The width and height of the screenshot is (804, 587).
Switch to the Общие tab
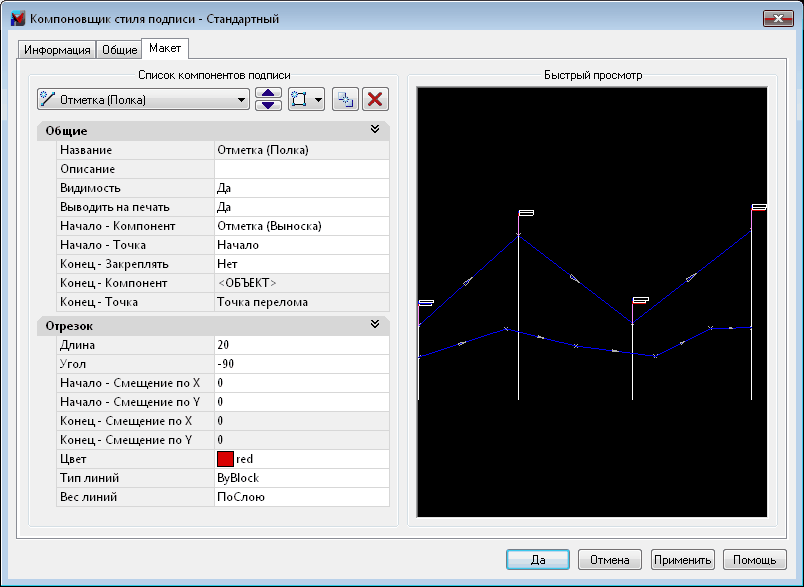pos(119,50)
